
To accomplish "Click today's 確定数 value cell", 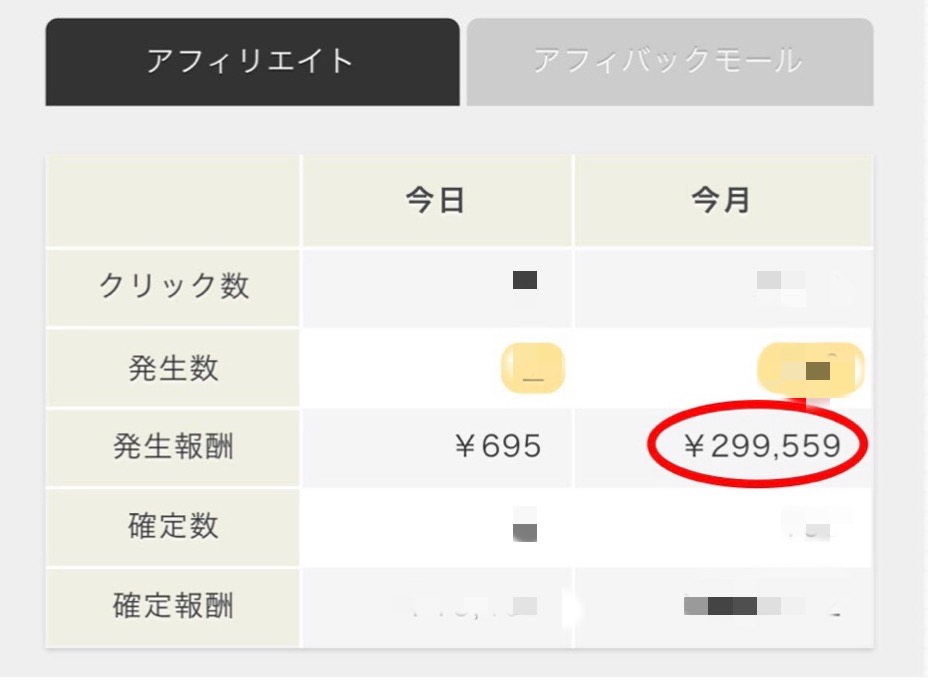I will (x=437, y=527).
